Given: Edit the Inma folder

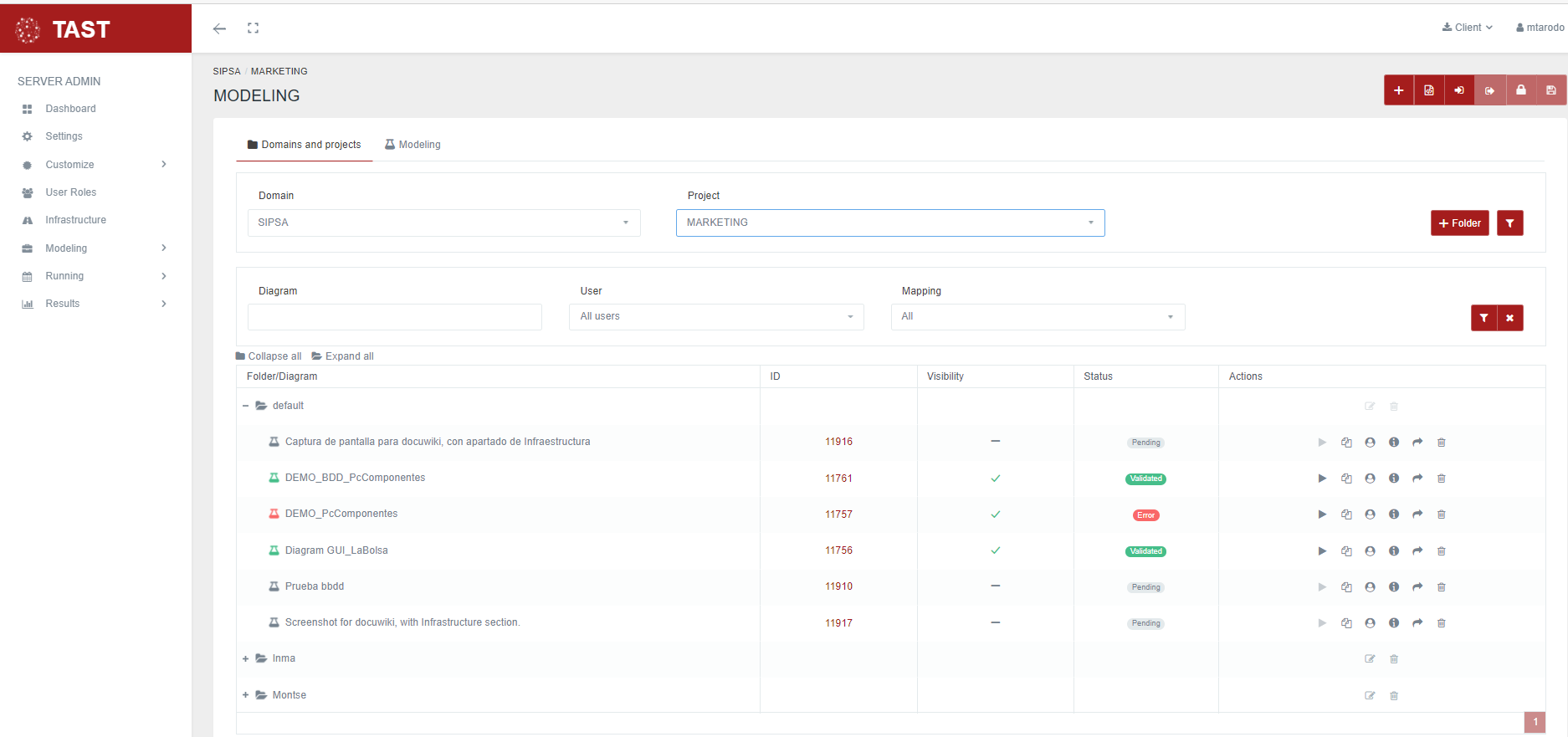Looking at the screenshot, I should pyautogui.click(x=1370, y=659).
